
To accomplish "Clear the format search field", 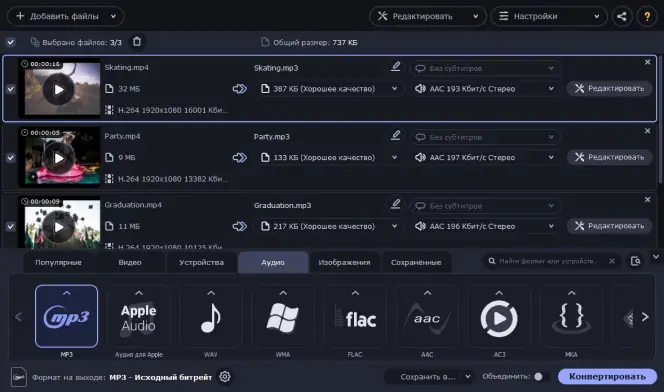I will coord(612,261).
